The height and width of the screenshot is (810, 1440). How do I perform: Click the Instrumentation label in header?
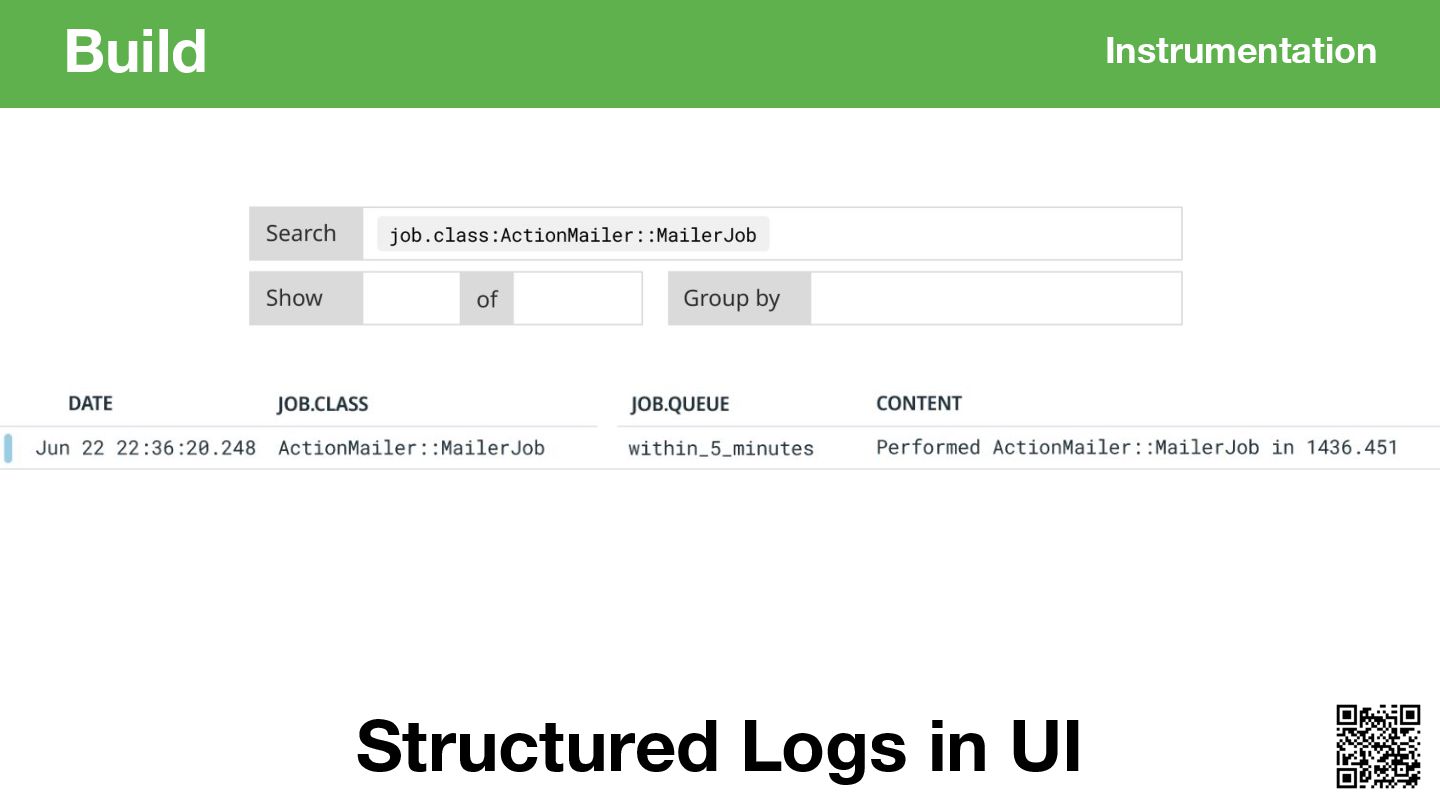pos(1240,51)
